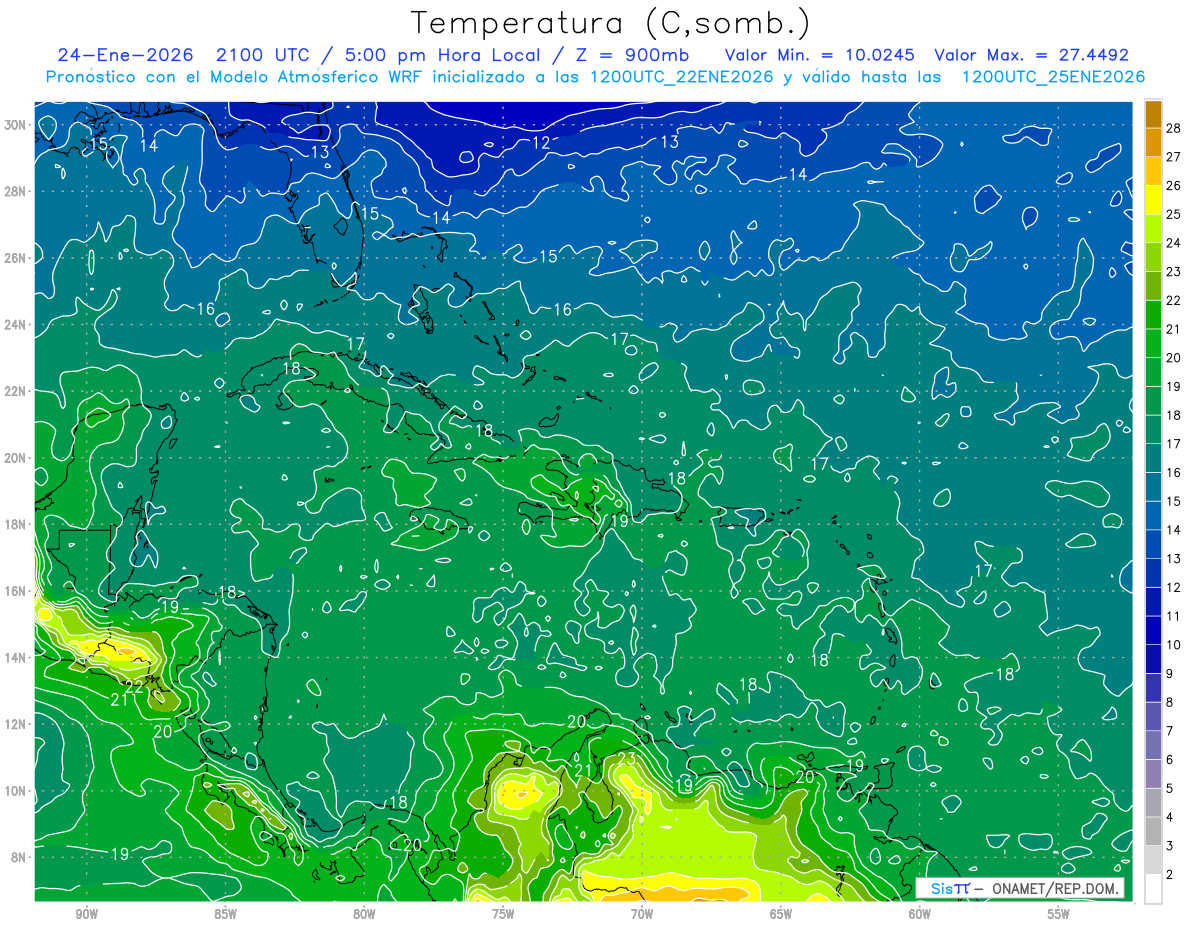This screenshot has width=1200, height=927.
Task: Click the 85W longitude axis label
Action: coord(225,914)
